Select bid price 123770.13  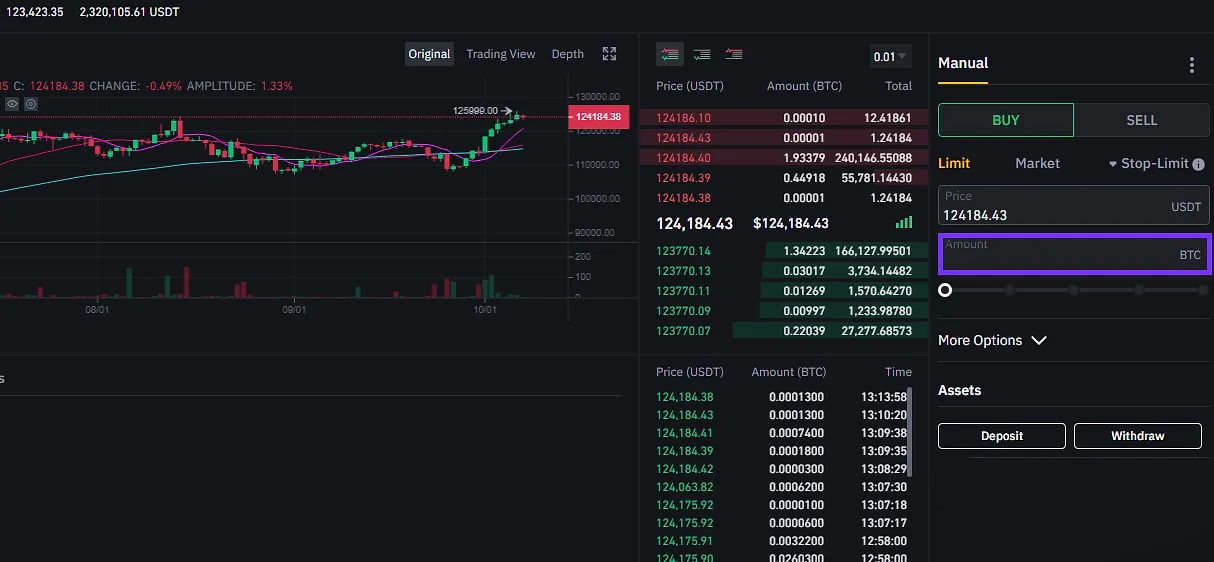coord(683,271)
